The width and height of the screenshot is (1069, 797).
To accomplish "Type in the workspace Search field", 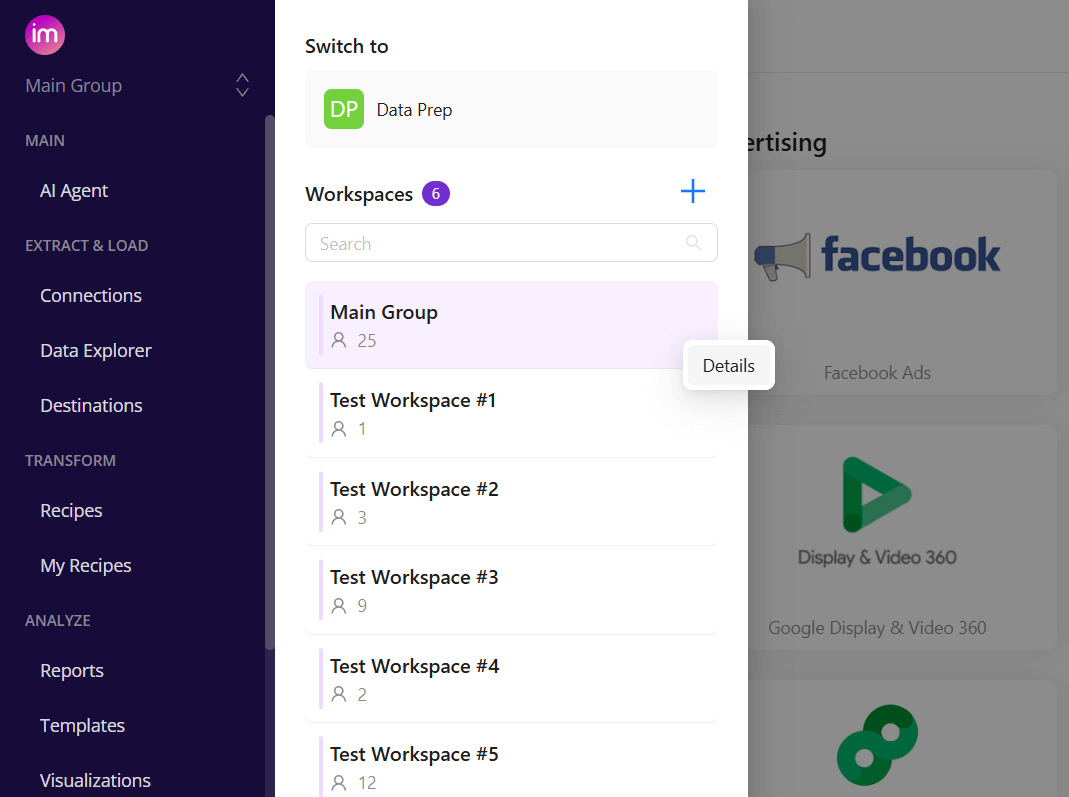I will coord(495,243).
